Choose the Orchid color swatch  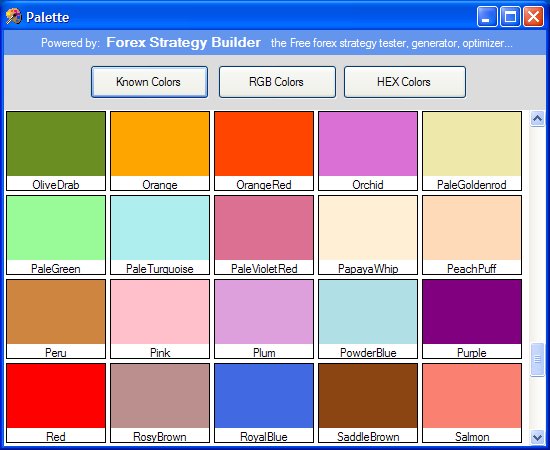368,151
